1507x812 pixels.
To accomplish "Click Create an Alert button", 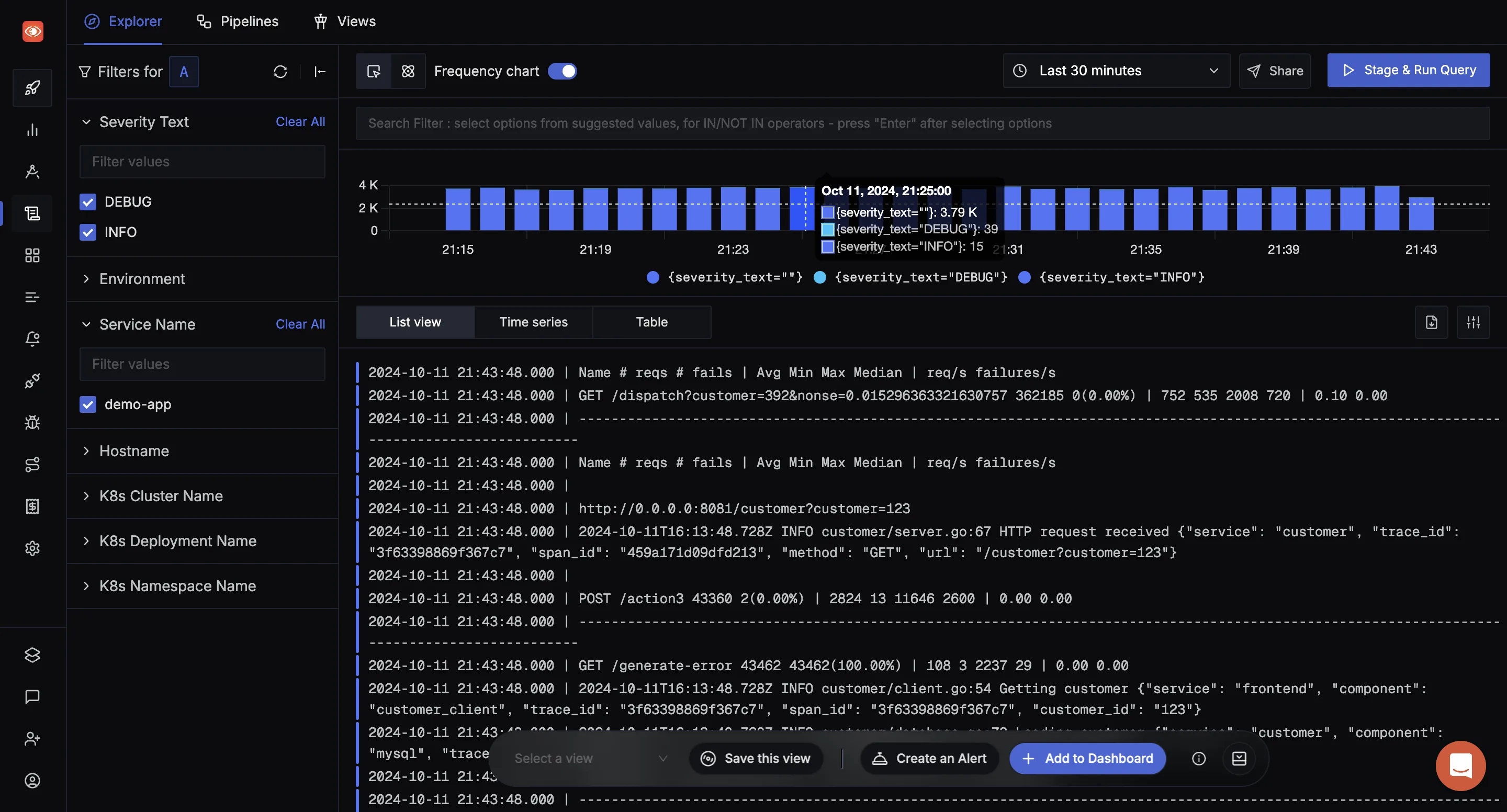I will tap(930, 759).
